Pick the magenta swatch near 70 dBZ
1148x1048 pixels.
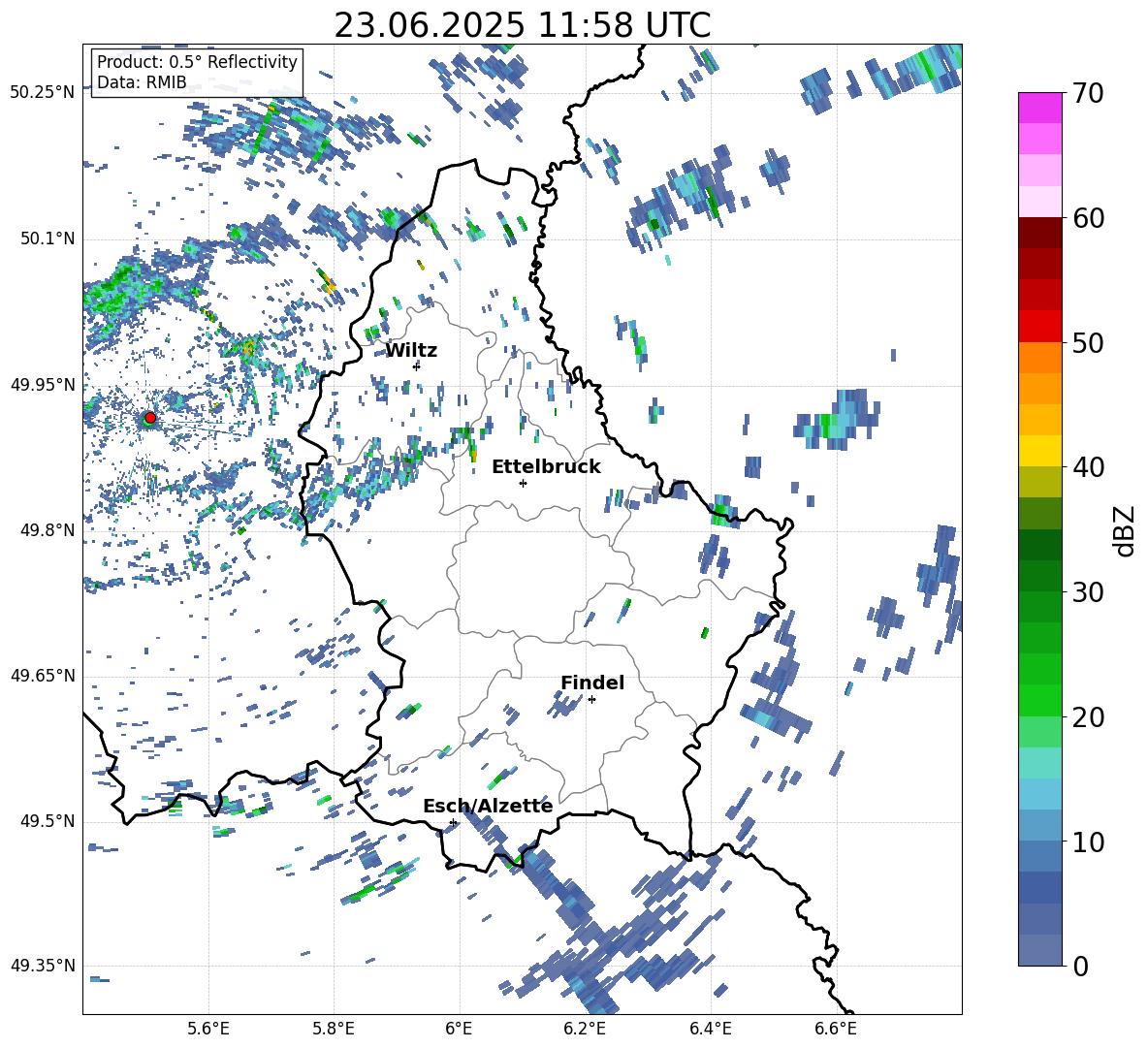click(1039, 108)
